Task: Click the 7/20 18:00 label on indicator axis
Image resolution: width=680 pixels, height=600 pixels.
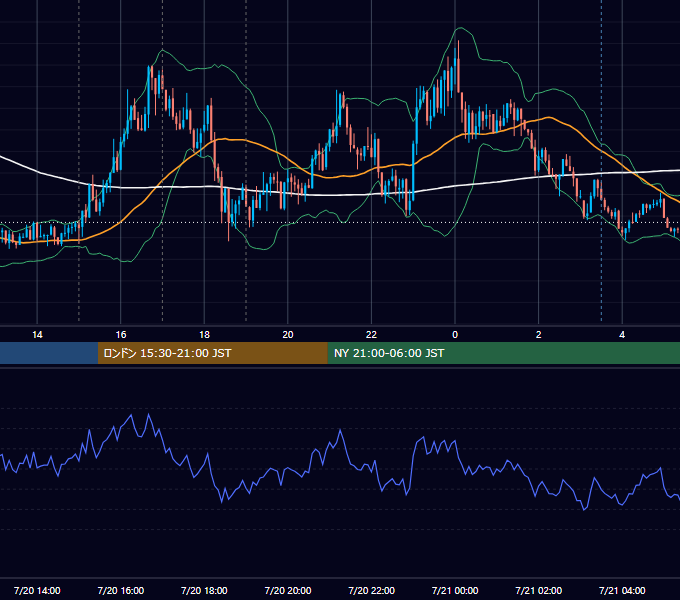Action: tap(204, 590)
